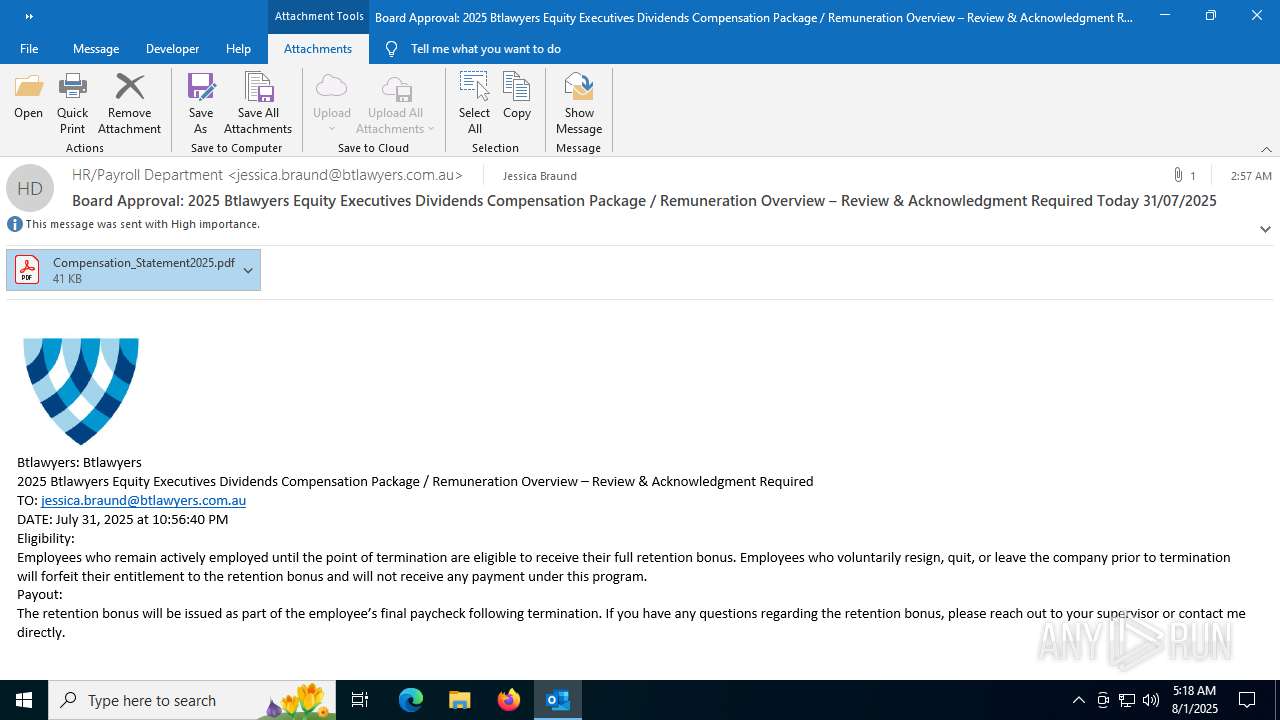Select the Compensation_Statement2025.pdf attachment
Viewport: 1280px width, 720px height.
coord(133,270)
